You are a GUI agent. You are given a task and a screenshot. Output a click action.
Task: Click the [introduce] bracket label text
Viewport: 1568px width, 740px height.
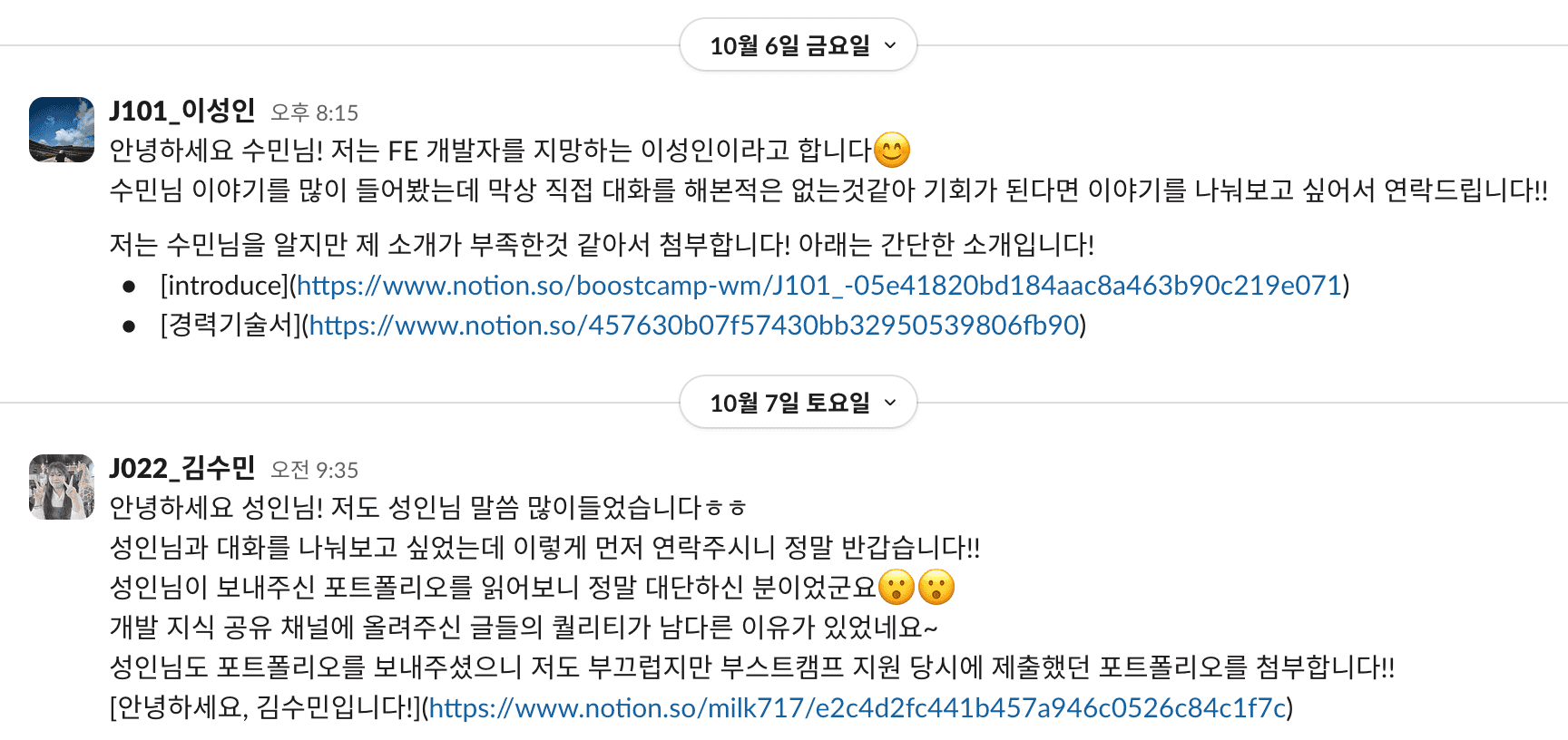coord(224,286)
